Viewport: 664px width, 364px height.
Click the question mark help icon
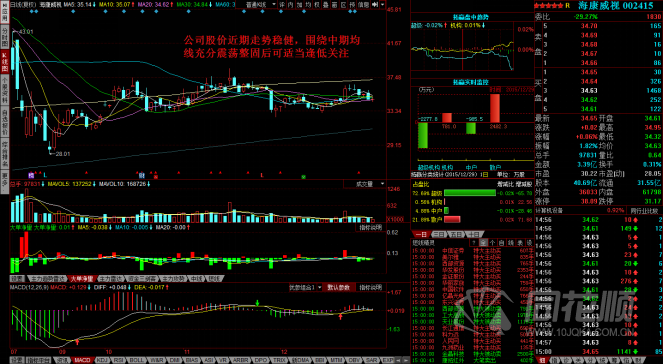[x=474, y=243]
